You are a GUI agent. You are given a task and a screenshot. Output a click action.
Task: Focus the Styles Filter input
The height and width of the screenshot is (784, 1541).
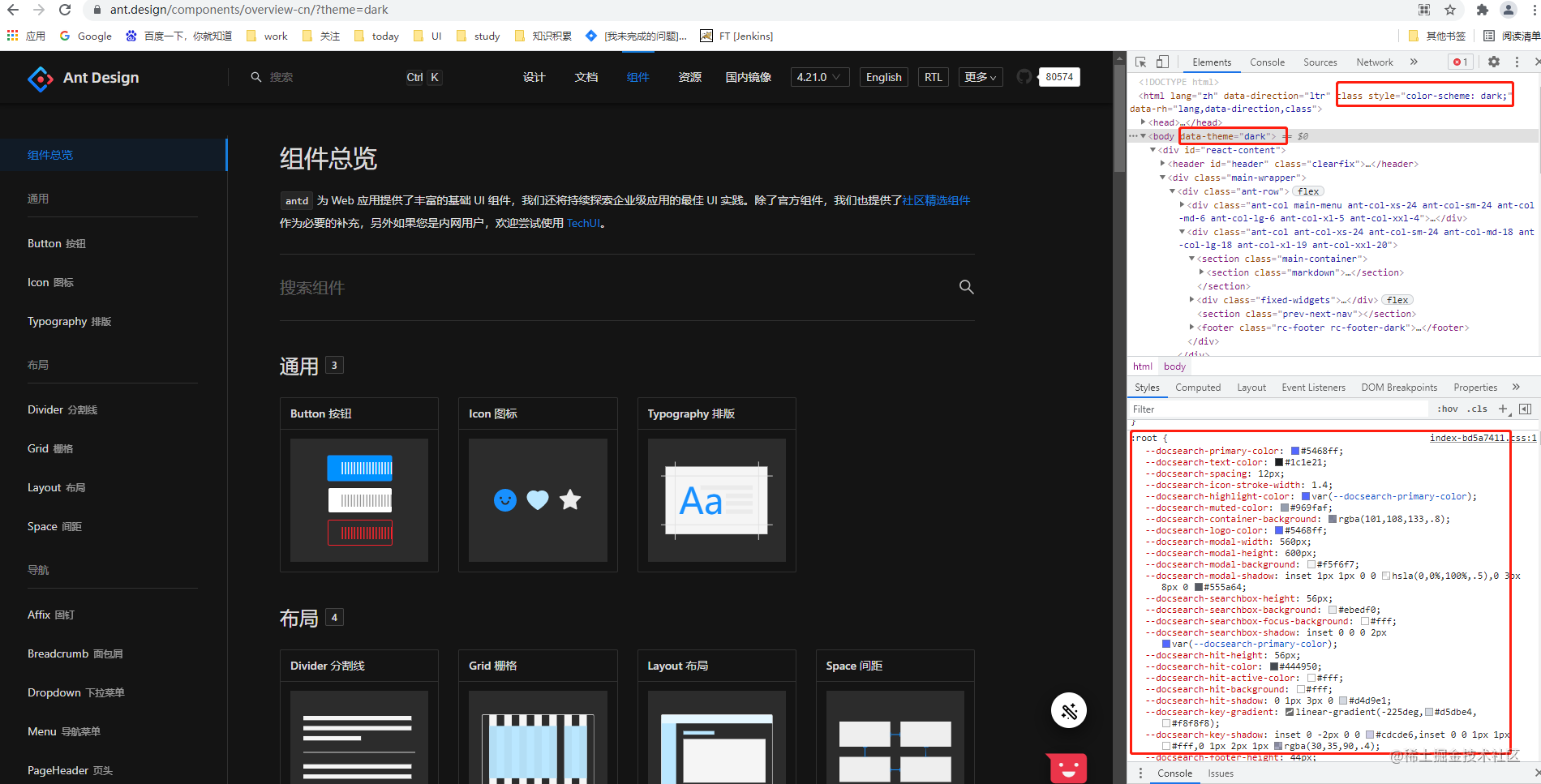click(x=1278, y=409)
